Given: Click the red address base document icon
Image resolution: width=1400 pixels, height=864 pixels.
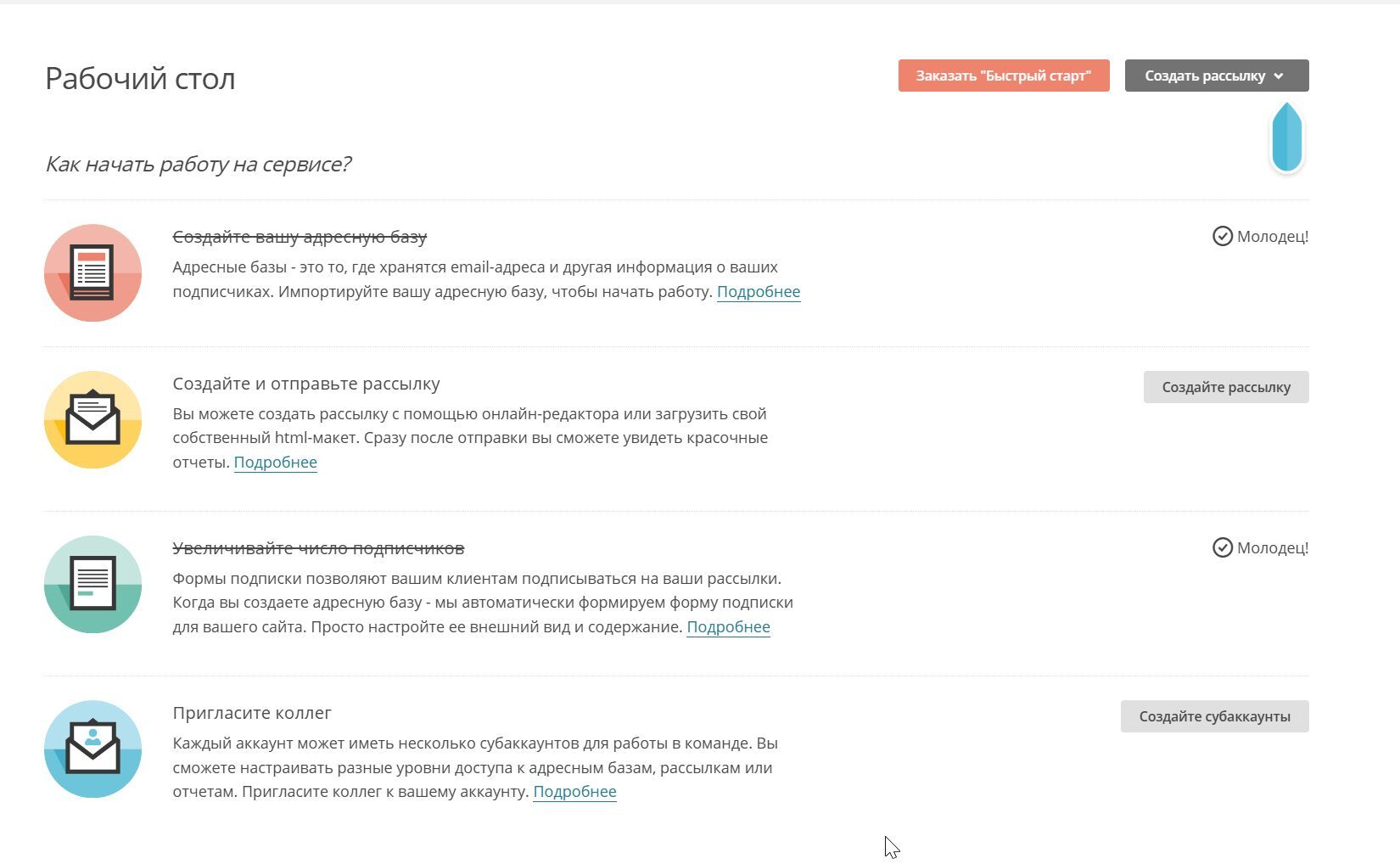Looking at the screenshot, I should [92, 273].
